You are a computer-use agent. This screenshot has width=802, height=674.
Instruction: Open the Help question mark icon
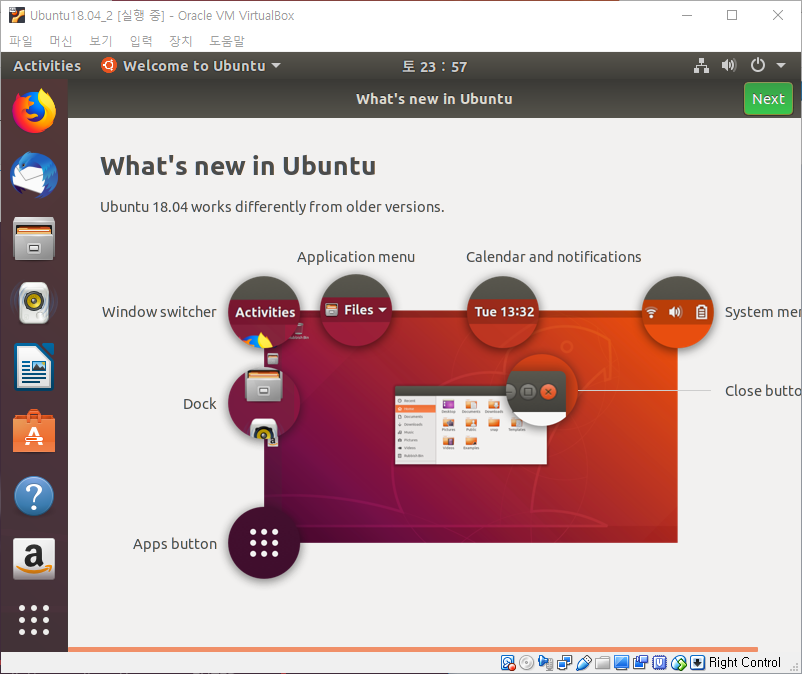(x=34, y=496)
